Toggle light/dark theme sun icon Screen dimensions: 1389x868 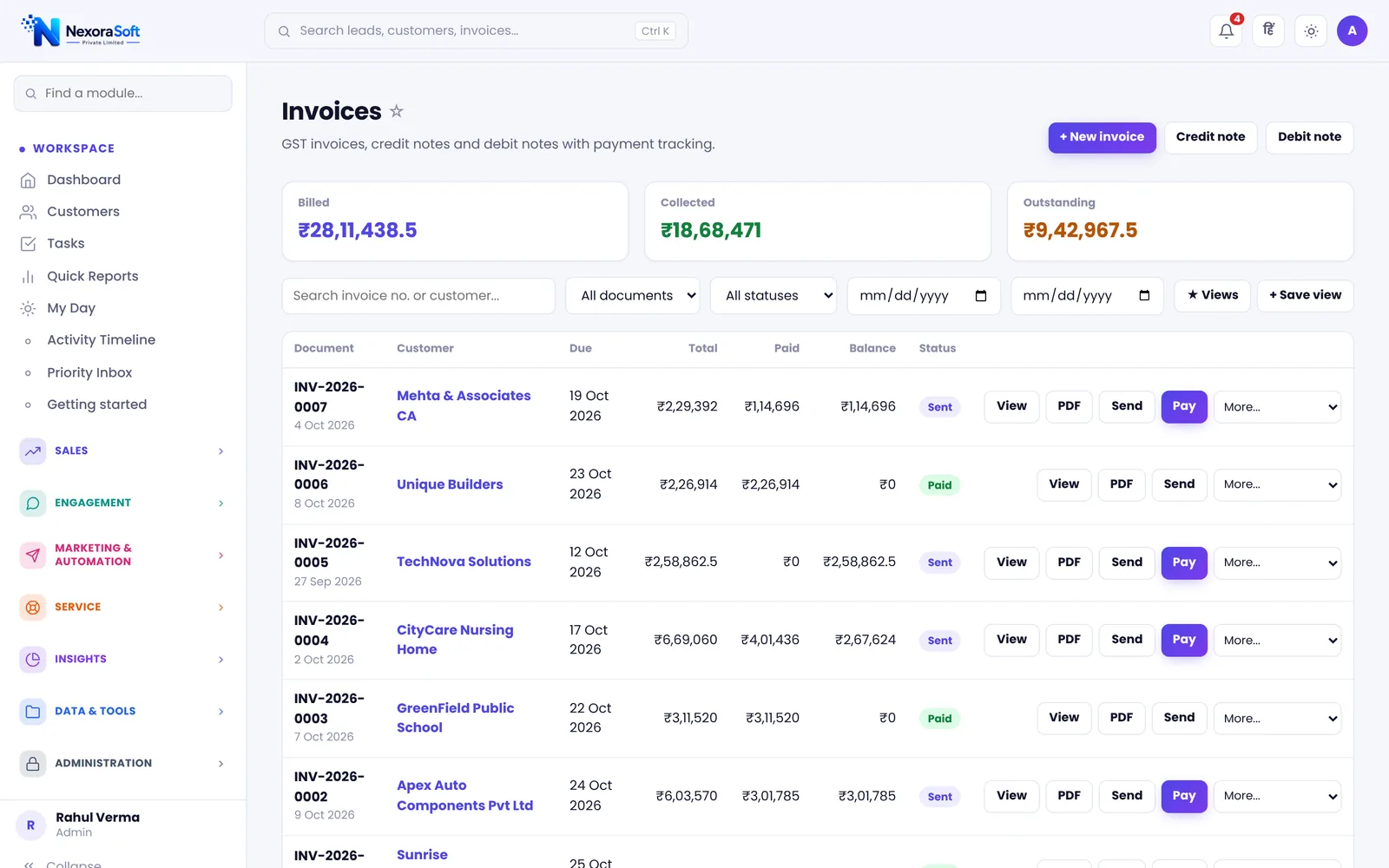pos(1311,31)
